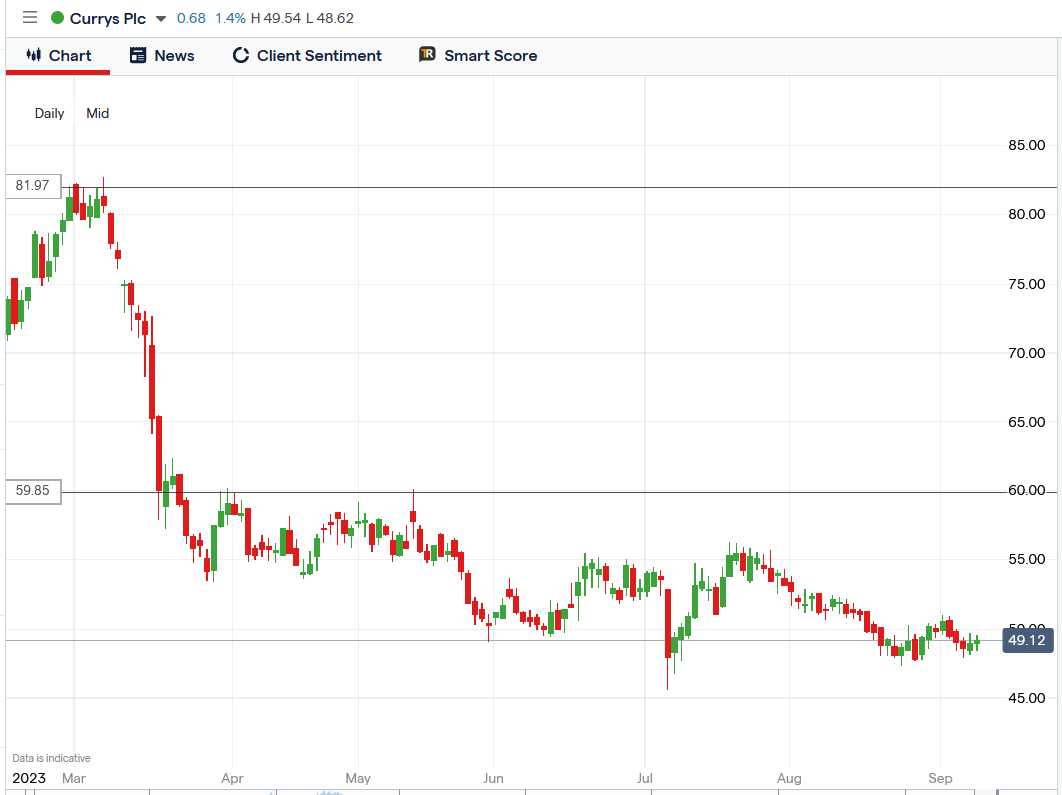Change the Daily timeframe setting
The image size is (1062, 795).
point(49,113)
